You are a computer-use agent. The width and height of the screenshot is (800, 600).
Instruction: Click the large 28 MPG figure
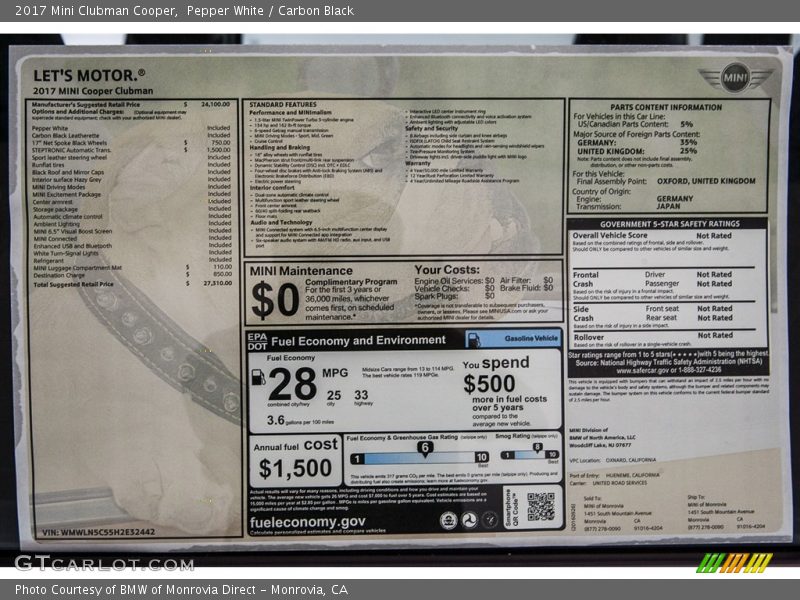(292, 384)
